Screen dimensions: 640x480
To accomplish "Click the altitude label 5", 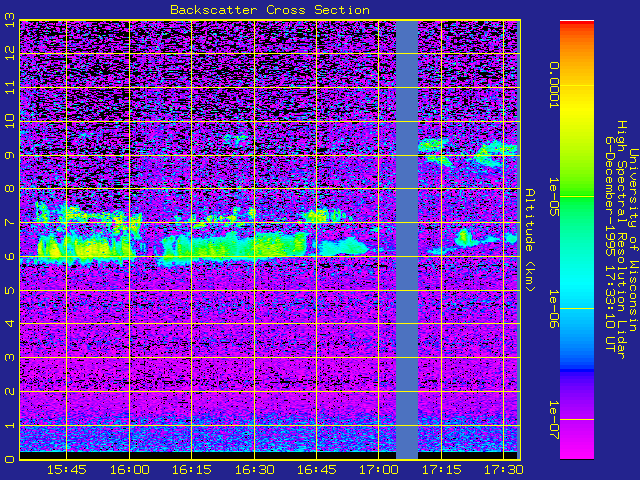I will tap(10, 290).
